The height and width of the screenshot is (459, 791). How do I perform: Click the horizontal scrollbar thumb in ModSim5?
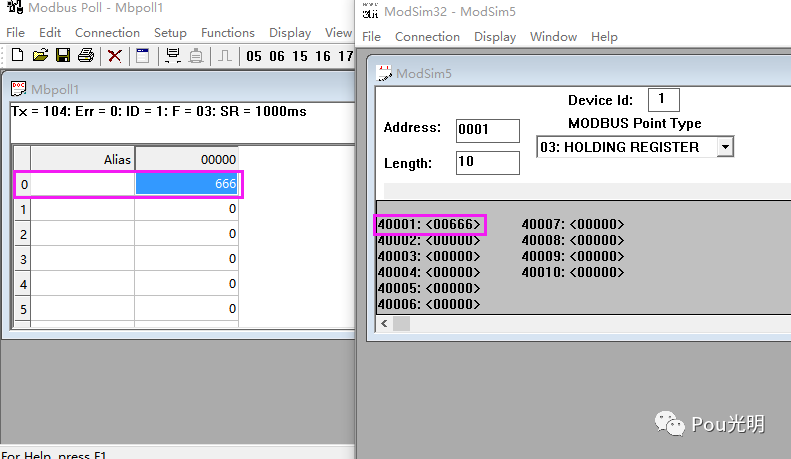[402, 323]
